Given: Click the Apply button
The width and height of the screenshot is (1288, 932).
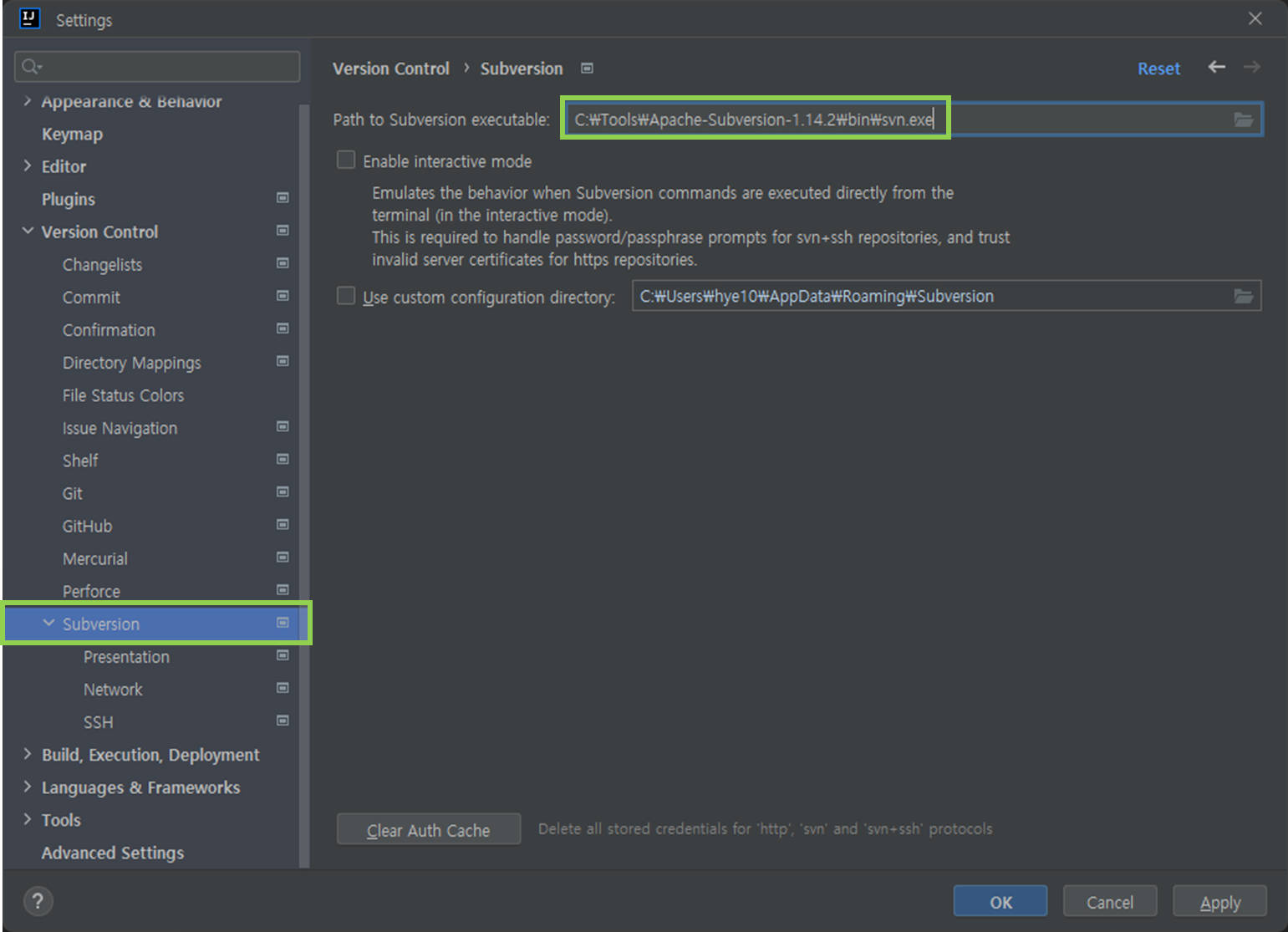Looking at the screenshot, I should click(x=1219, y=902).
